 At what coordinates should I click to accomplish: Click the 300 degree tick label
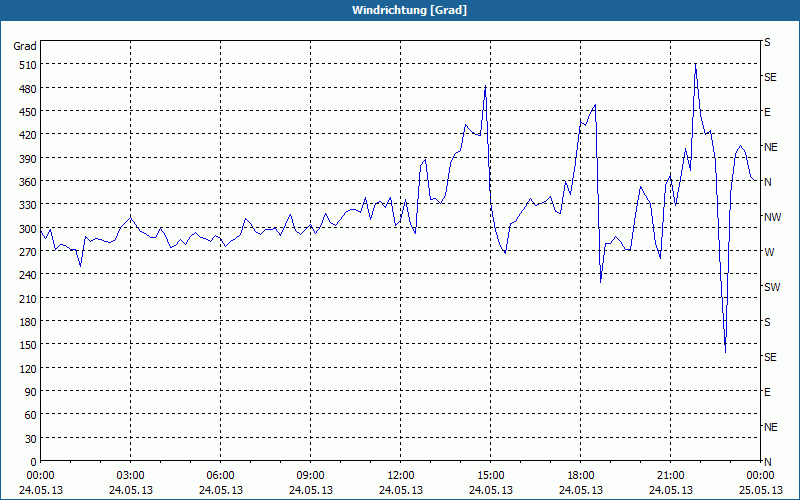point(29,229)
